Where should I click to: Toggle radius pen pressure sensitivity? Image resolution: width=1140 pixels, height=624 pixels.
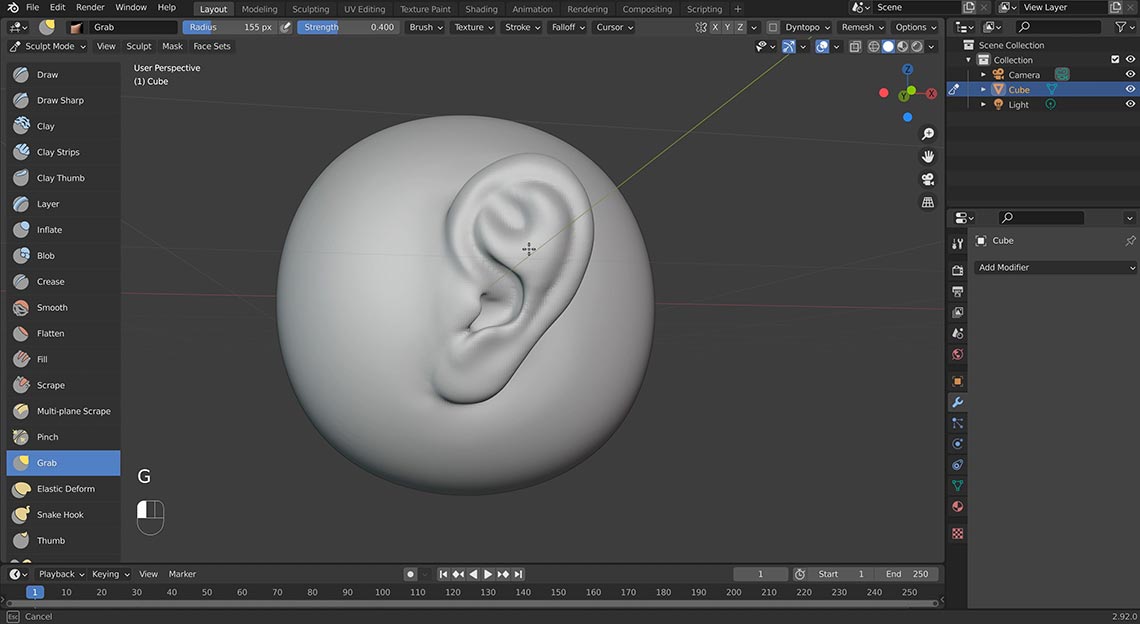click(x=286, y=27)
